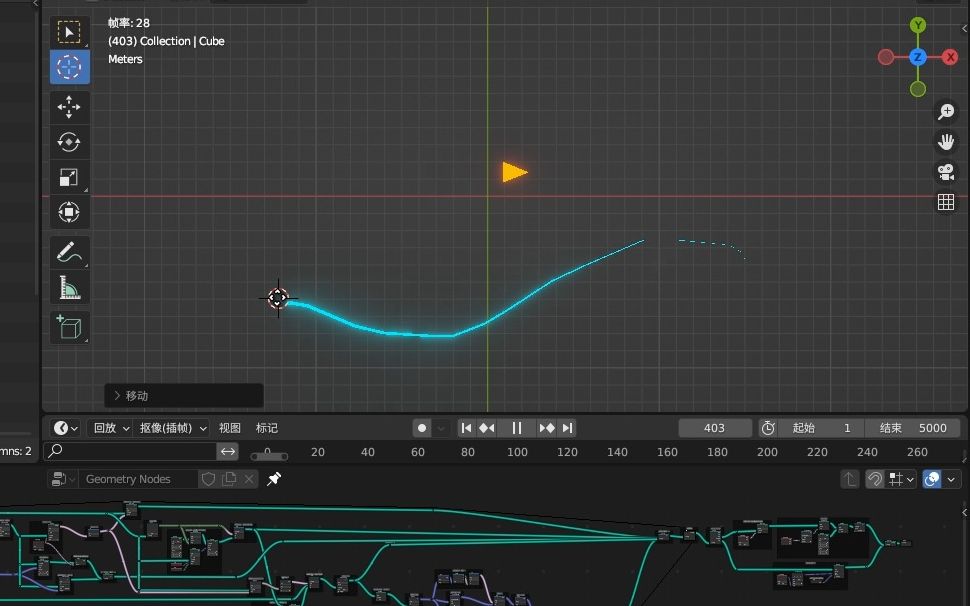Image resolution: width=970 pixels, height=606 pixels.
Task: Toggle the preview range stopwatch in timeline
Action: 767,427
